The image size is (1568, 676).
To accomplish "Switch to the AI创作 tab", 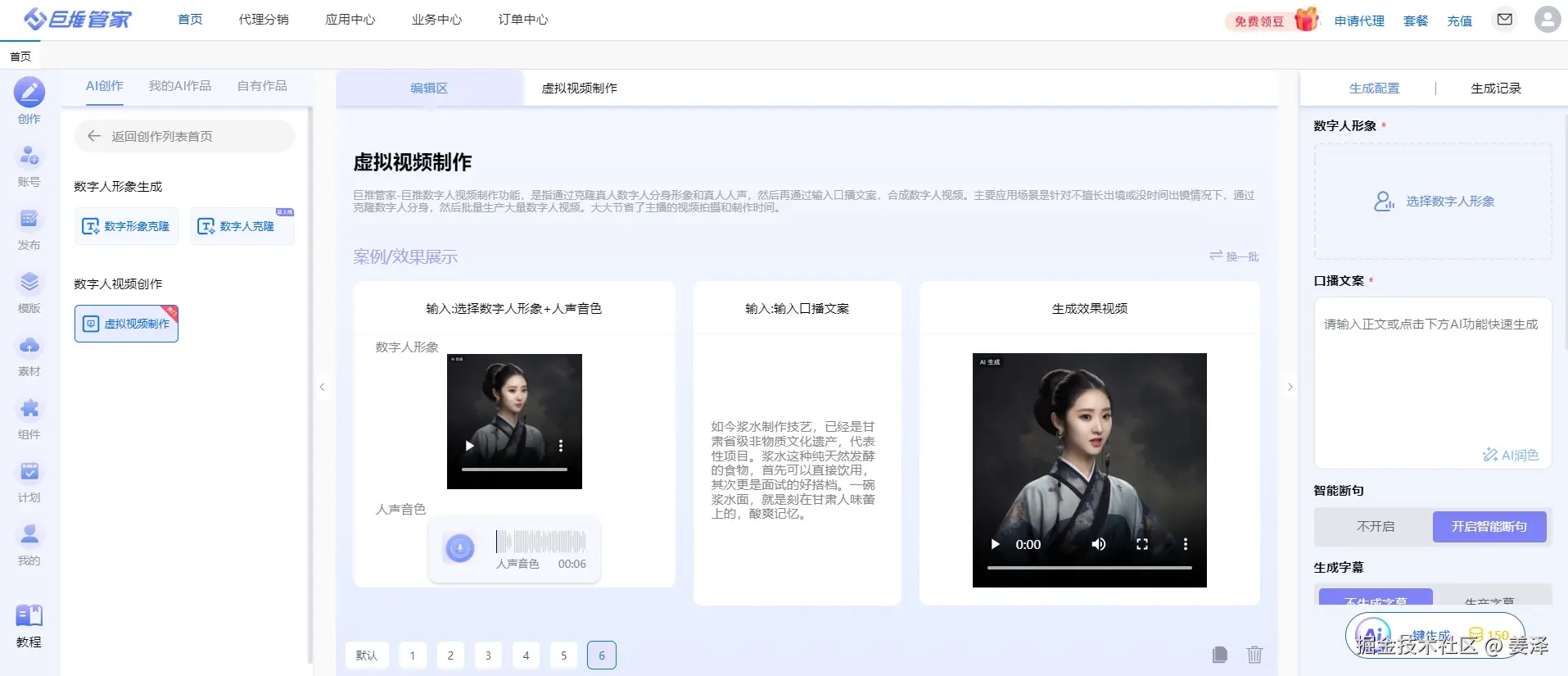I will (x=104, y=86).
